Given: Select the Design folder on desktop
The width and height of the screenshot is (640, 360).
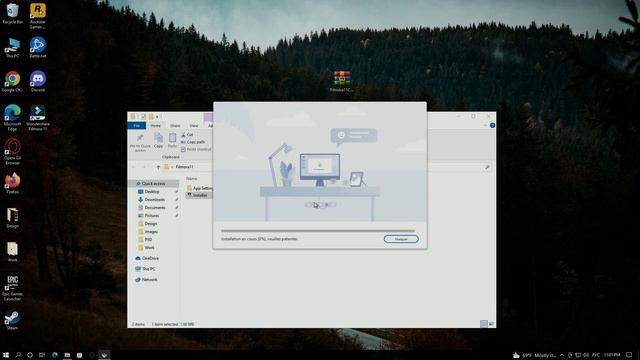Looking at the screenshot, I should coord(12,217).
